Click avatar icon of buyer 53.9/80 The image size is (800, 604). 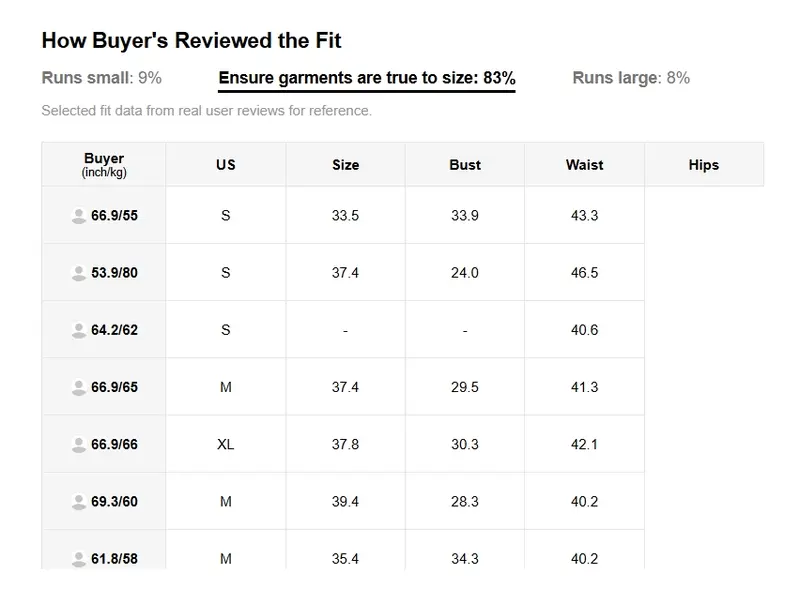click(79, 273)
